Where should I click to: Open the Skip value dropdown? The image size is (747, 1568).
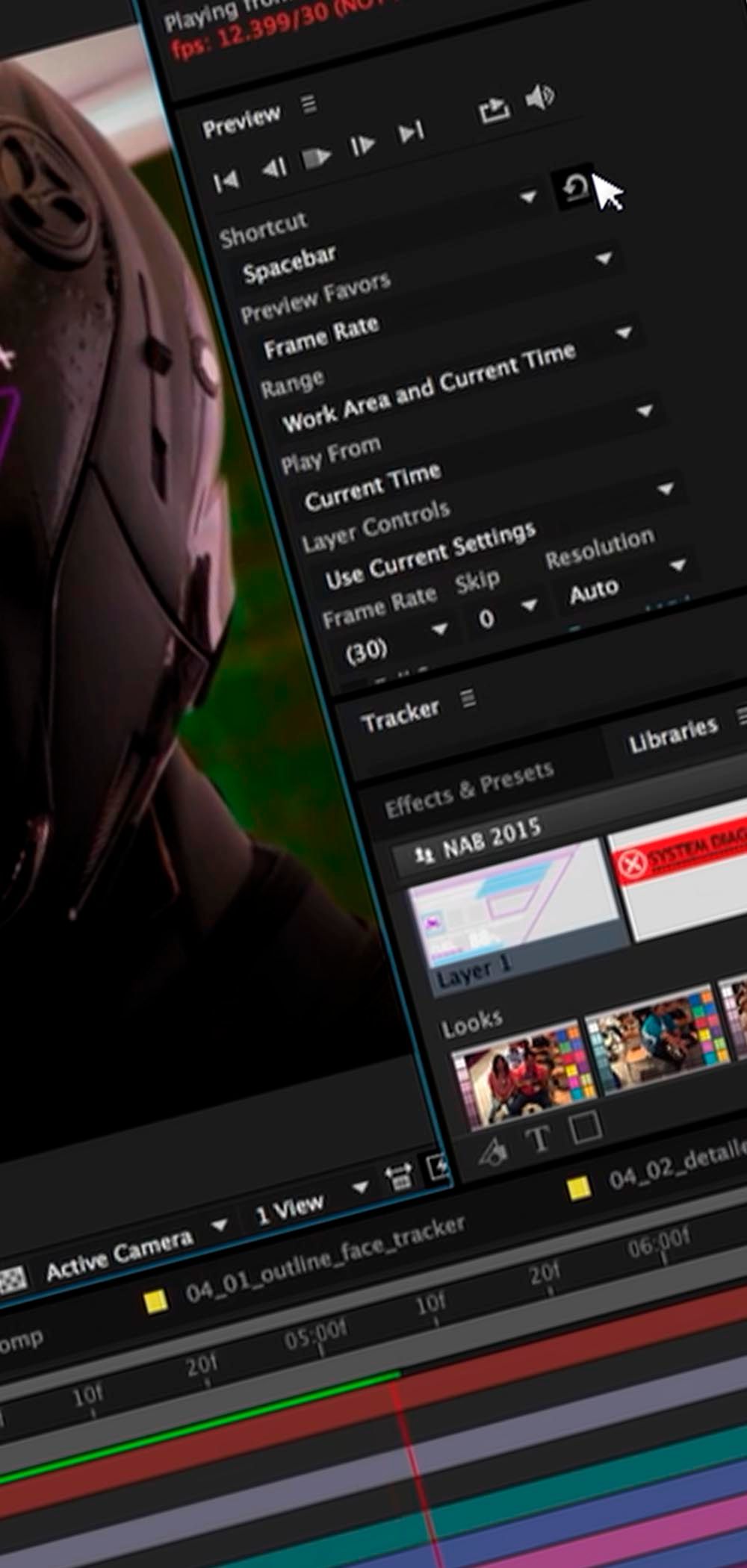pos(530,604)
